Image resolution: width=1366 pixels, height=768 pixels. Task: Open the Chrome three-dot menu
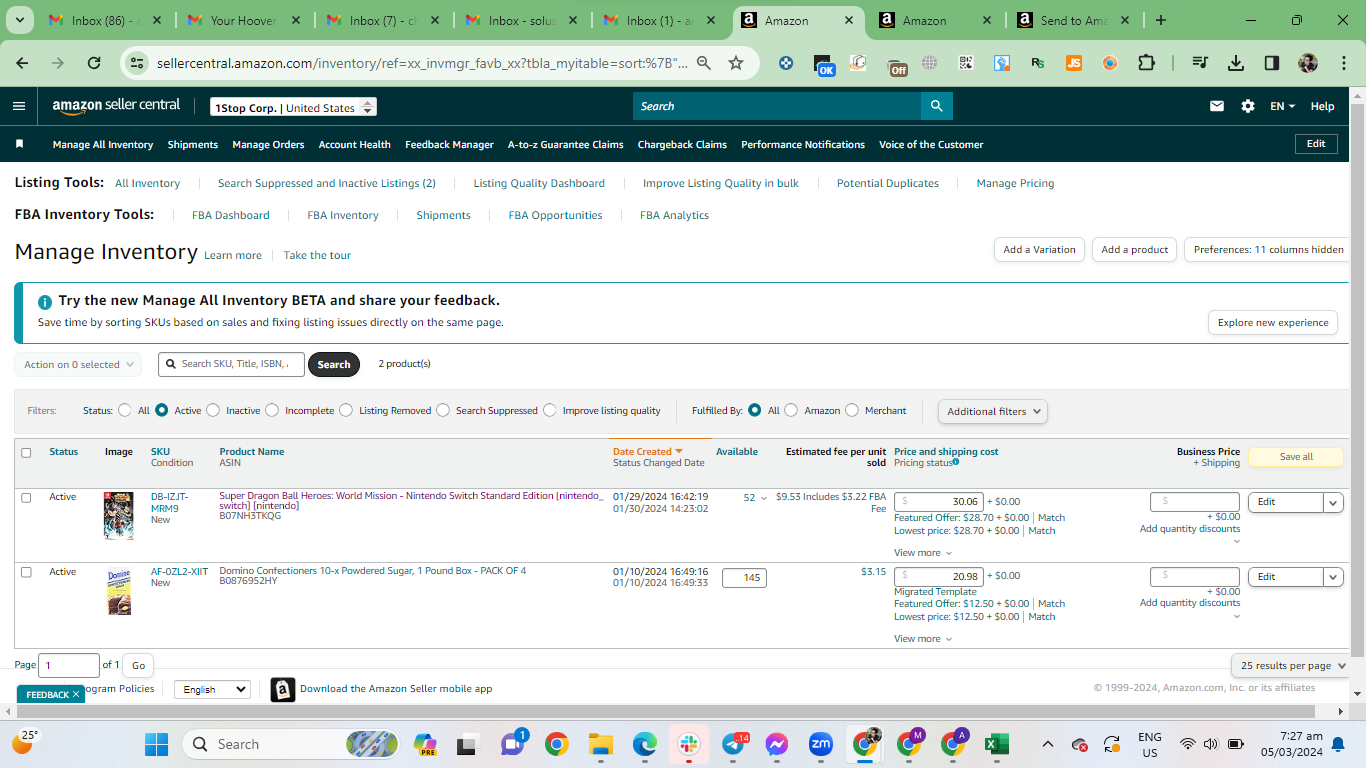coord(1343,63)
